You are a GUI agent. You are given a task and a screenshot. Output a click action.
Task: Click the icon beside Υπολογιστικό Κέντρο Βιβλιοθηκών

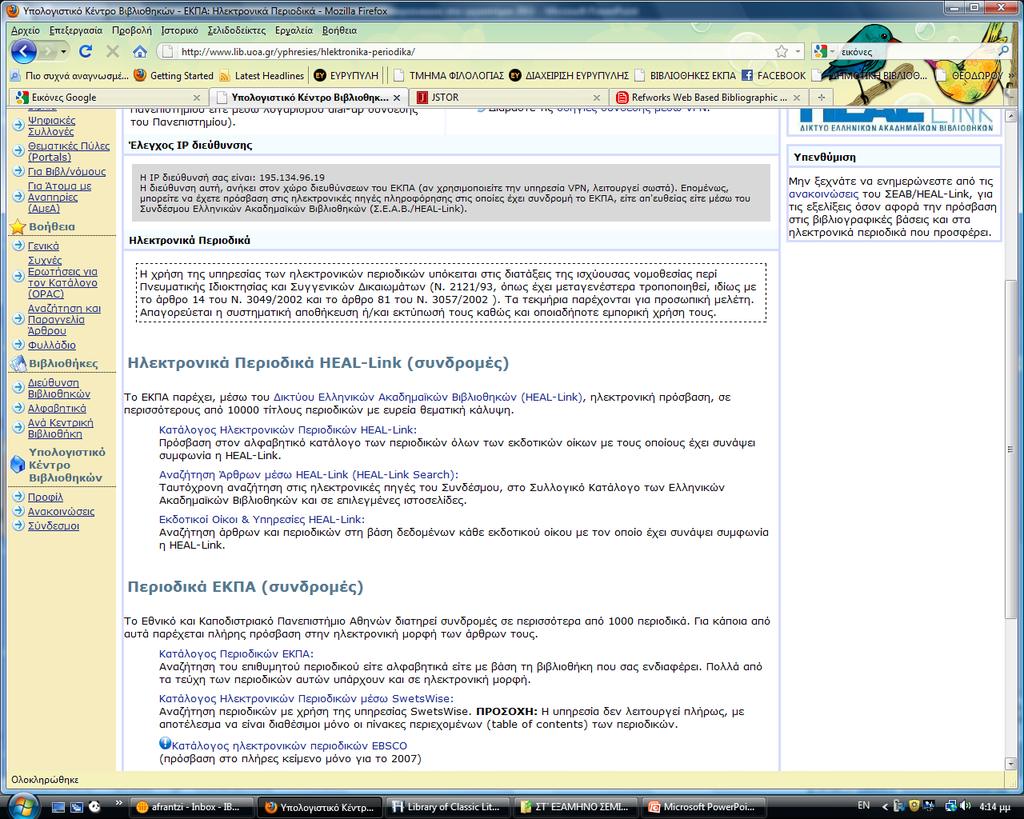pos(18,464)
